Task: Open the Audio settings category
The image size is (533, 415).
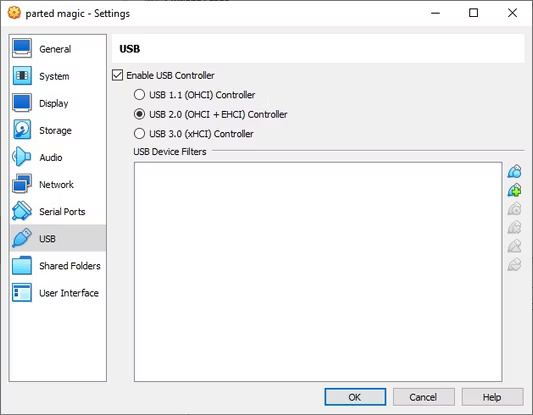Action: [x=58, y=157]
